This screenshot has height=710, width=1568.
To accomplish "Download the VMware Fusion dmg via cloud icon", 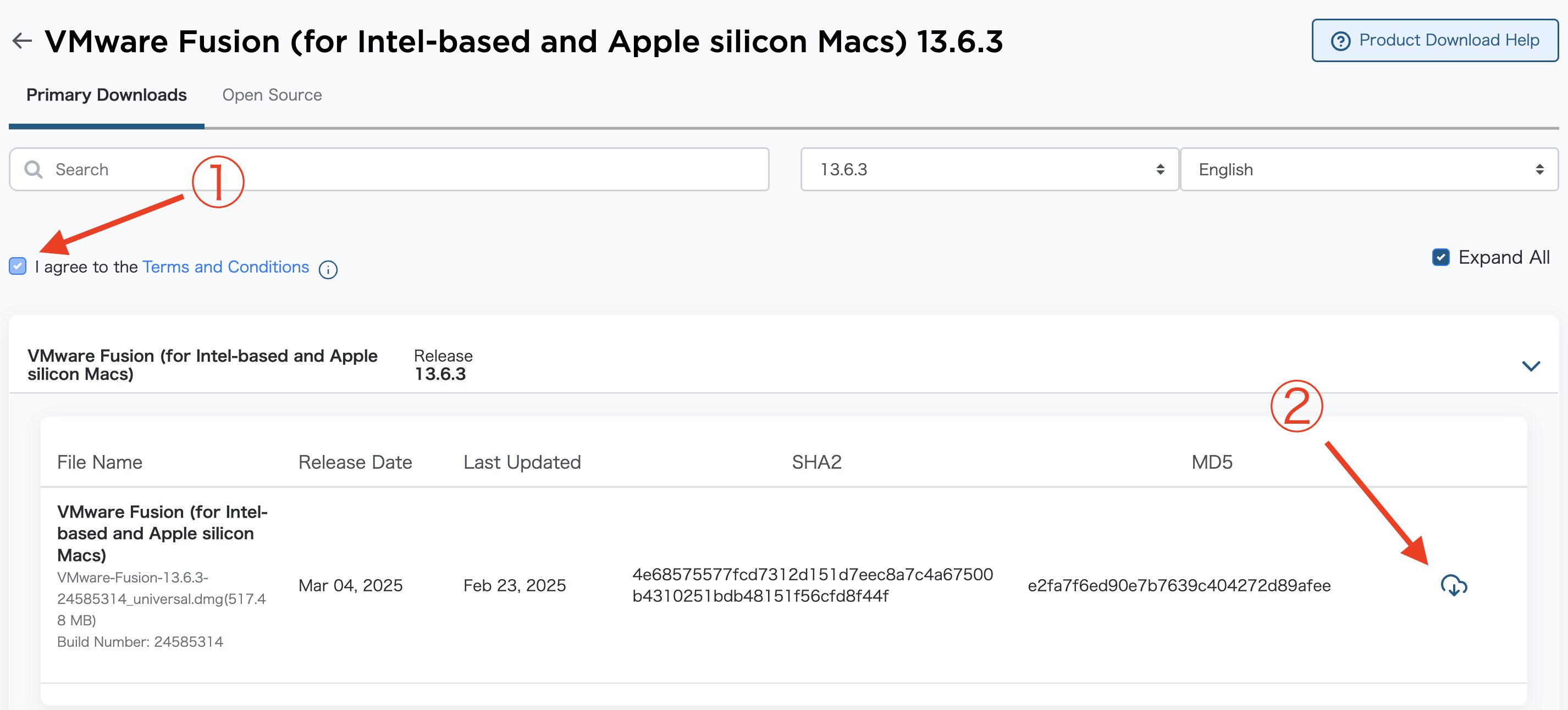I will pos(1454,585).
